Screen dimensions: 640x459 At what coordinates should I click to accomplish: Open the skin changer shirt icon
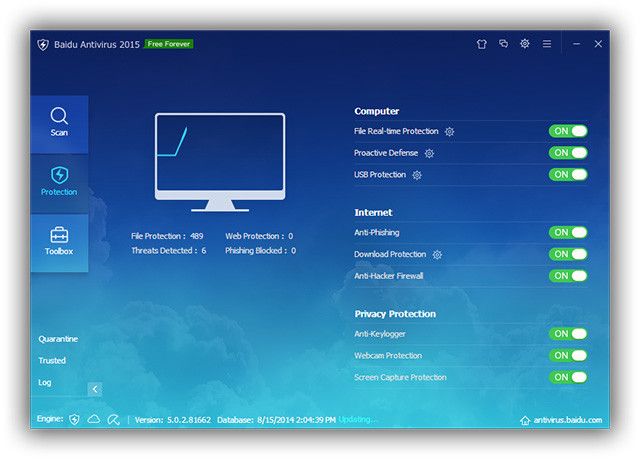pyautogui.click(x=481, y=44)
